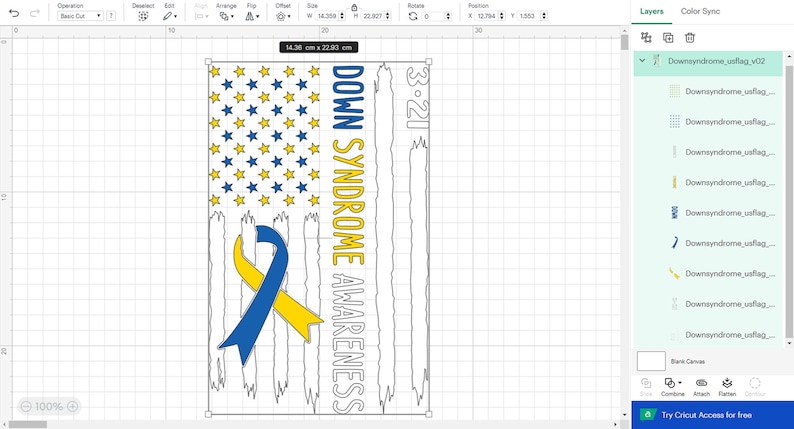Viewport: 794px width, 429px height.
Task: Open the Combine dropdown
Action: [x=672, y=387]
